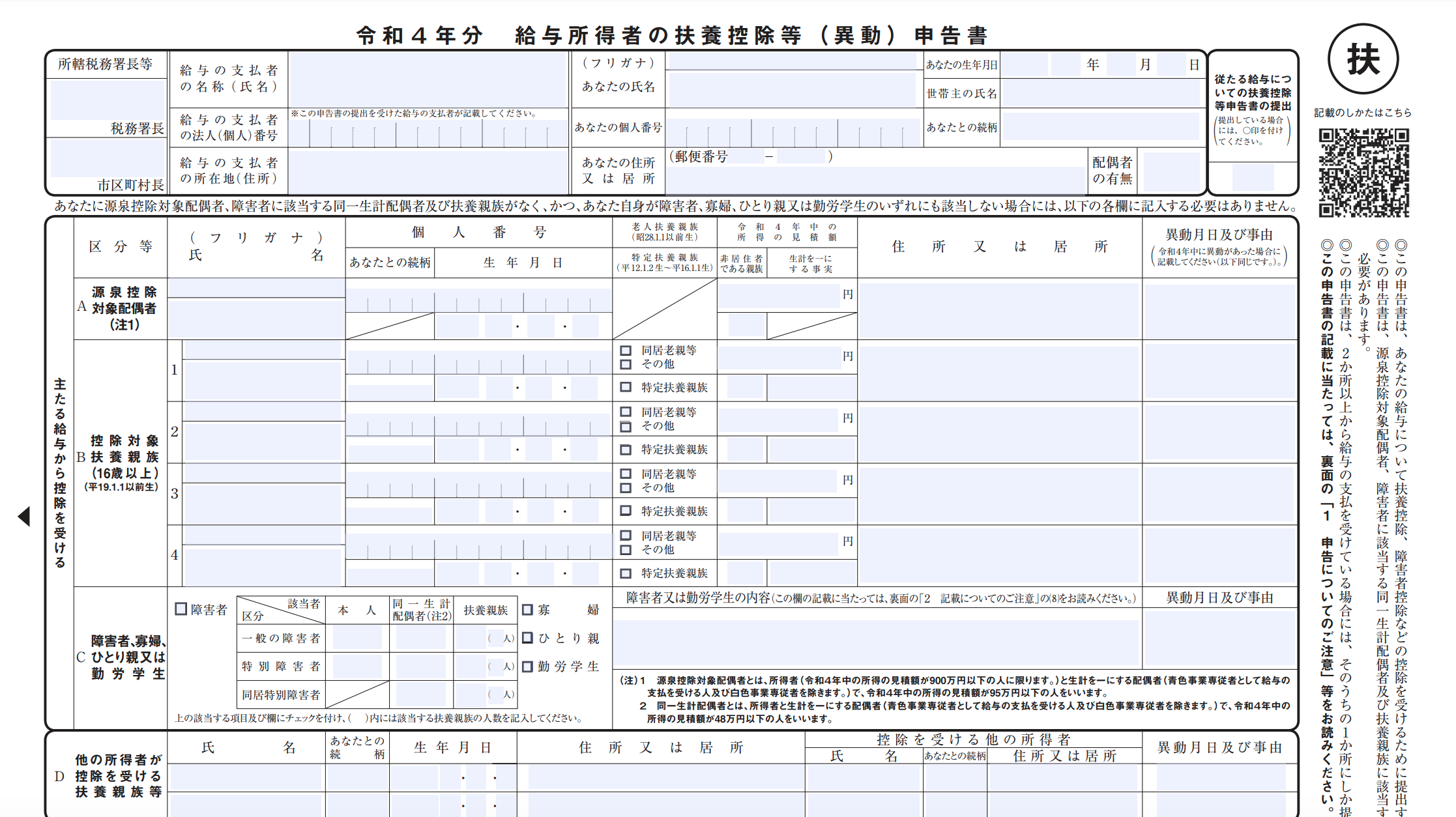Click the form title 令和4年分 給与所得者の扶養控除等(異動)申告書
The width and height of the screenshot is (1456, 817).
pyautogui.click(x=673, y=35)
